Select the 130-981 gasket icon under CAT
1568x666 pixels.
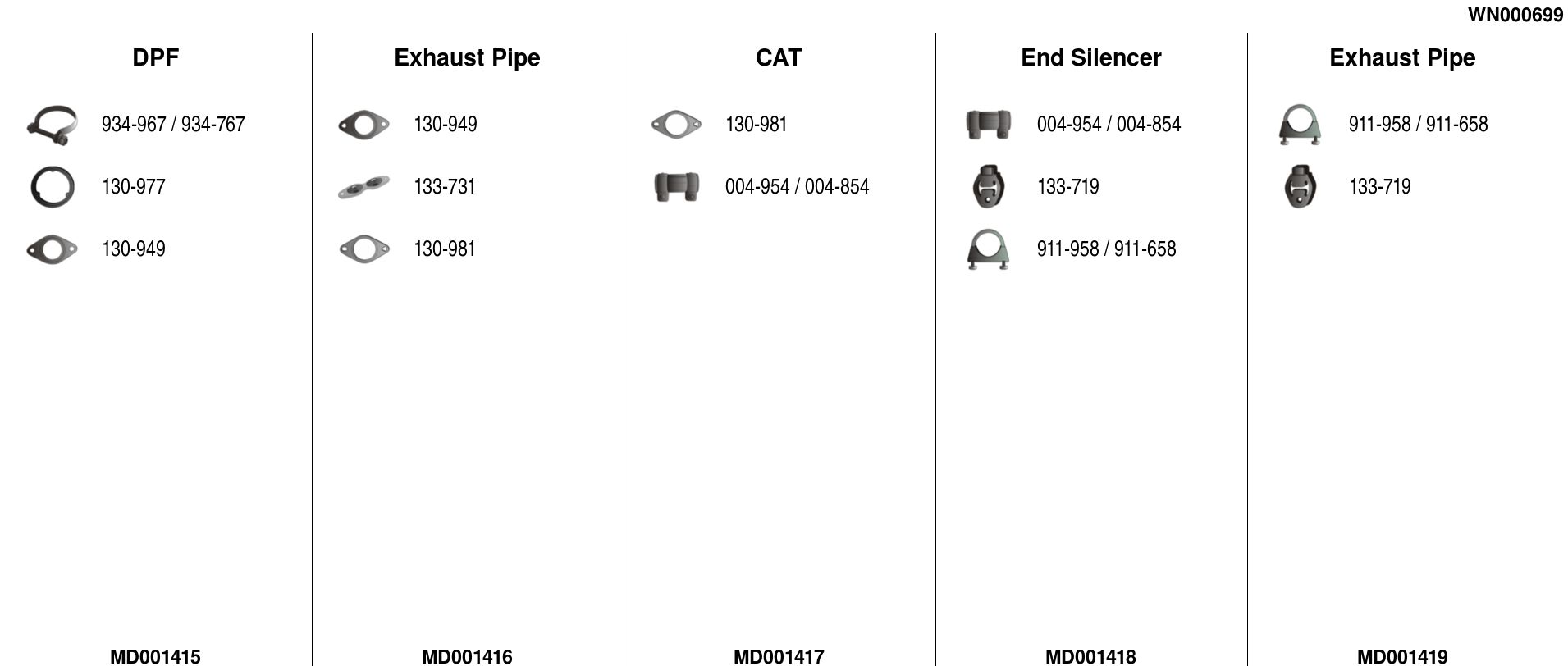pos(675,125)
